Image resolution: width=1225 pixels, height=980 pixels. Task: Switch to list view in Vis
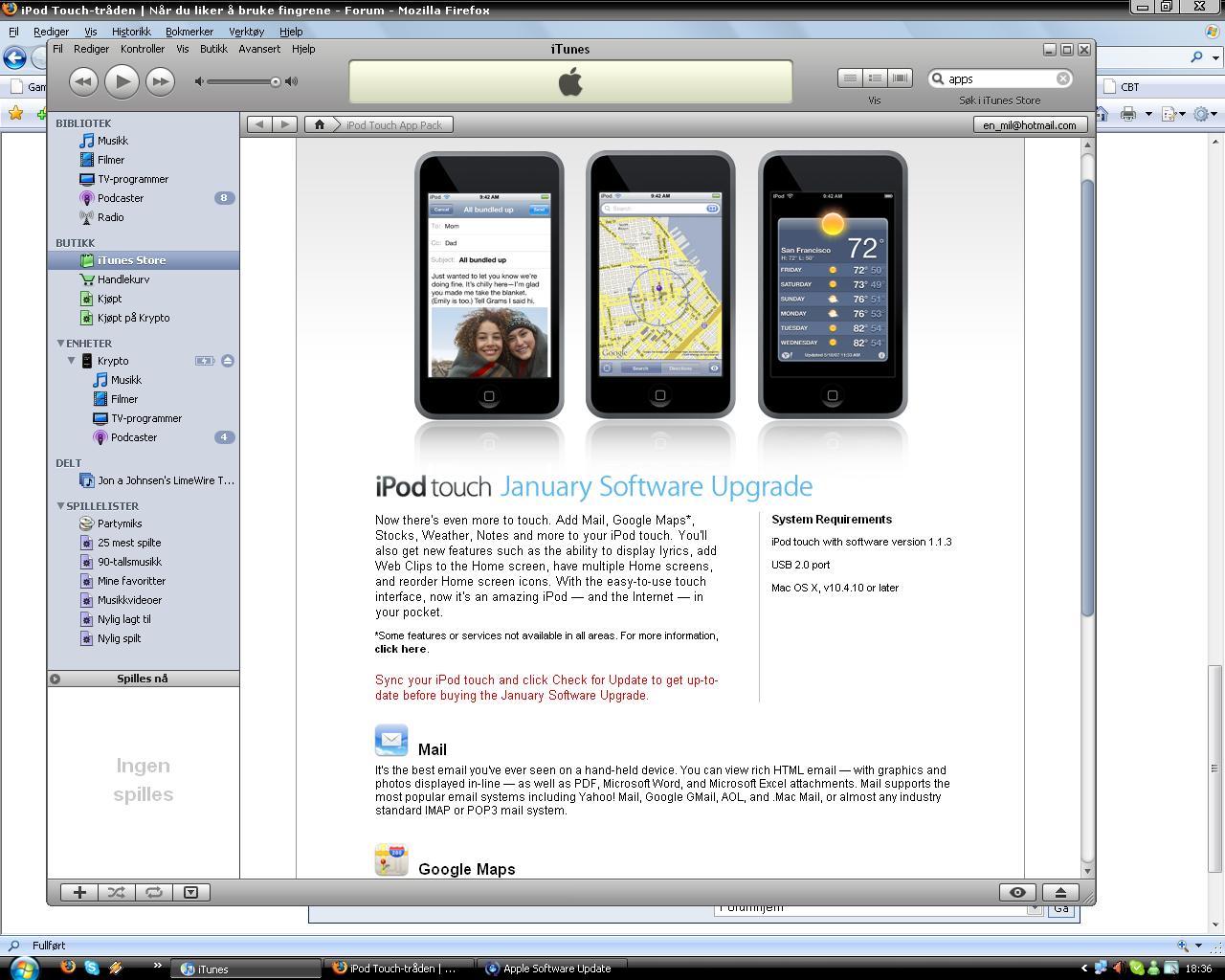pos(850,78)
